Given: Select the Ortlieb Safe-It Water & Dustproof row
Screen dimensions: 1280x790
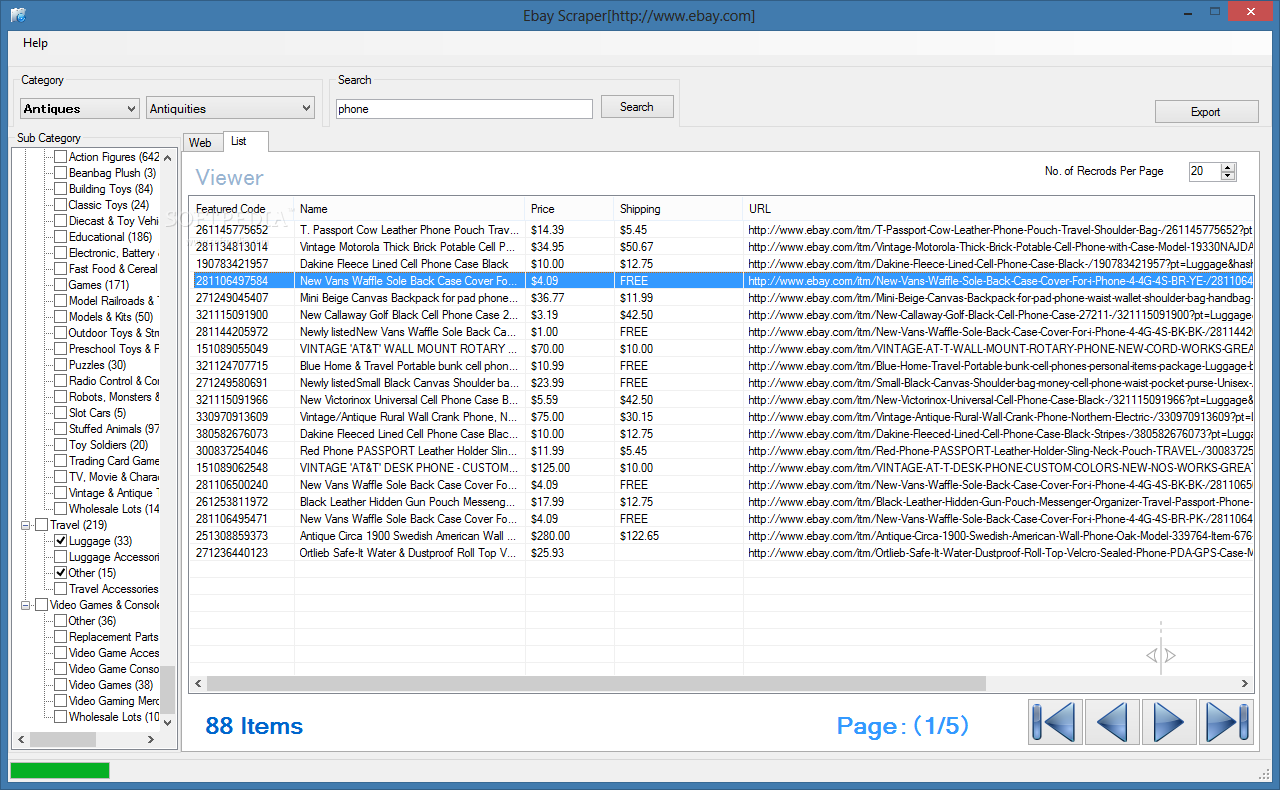Looking at the screenshot, I should tap(722, 553).
